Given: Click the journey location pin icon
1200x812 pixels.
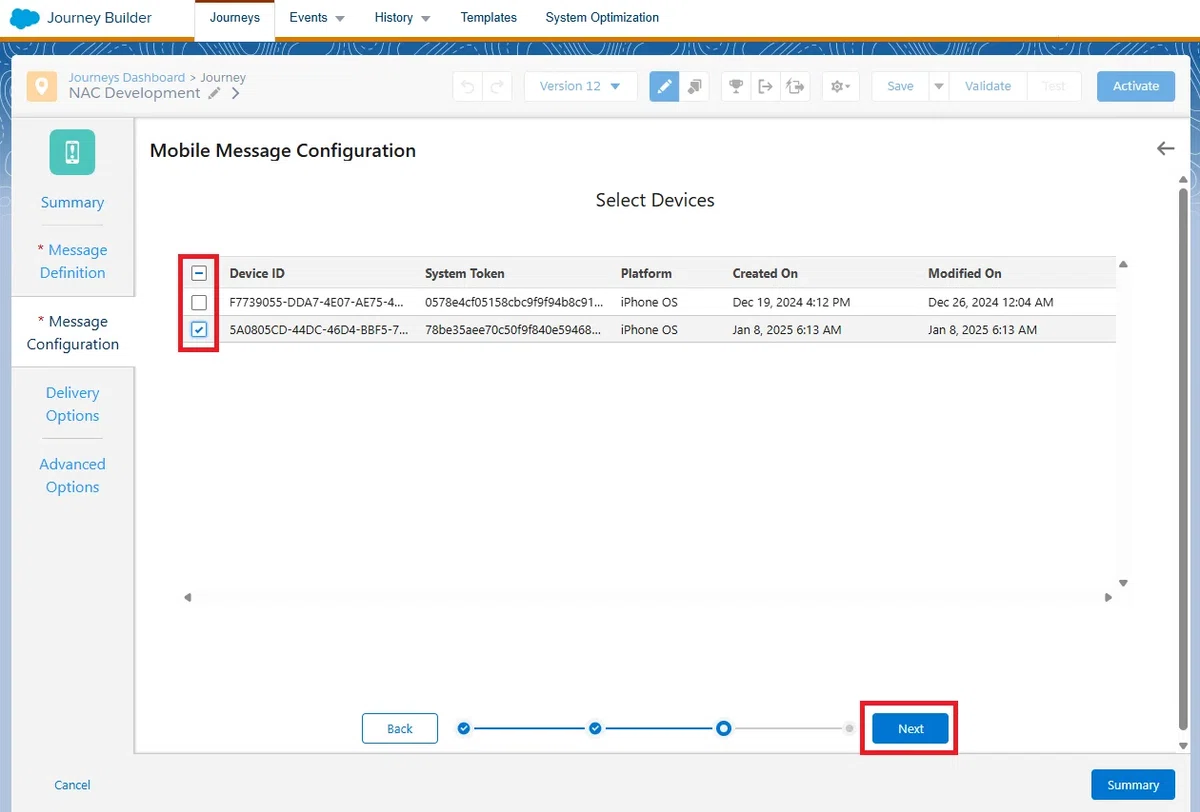Looking at the screenshot, I should coord(41,86).
